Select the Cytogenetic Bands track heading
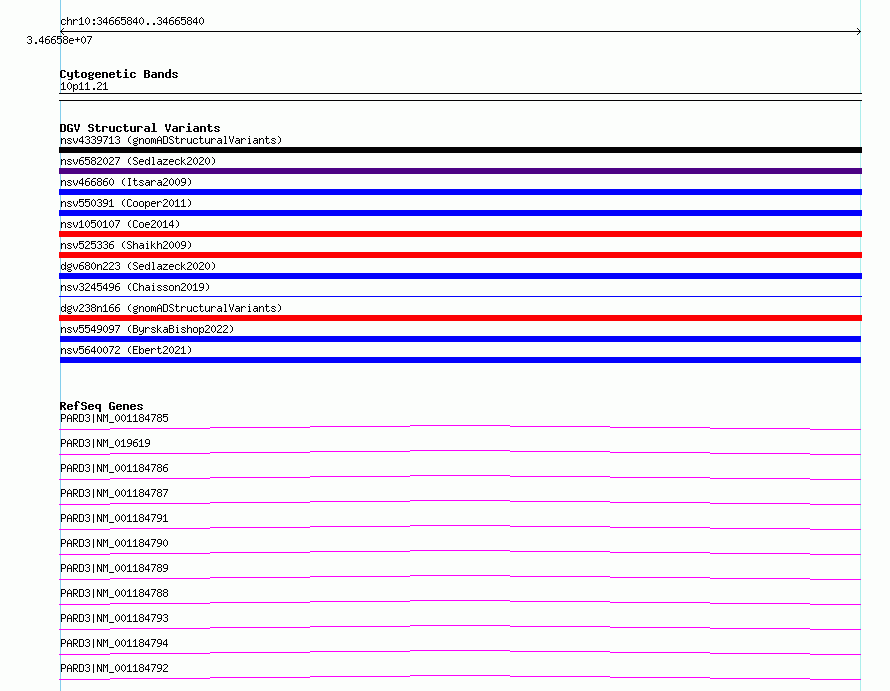 [119, 74]
